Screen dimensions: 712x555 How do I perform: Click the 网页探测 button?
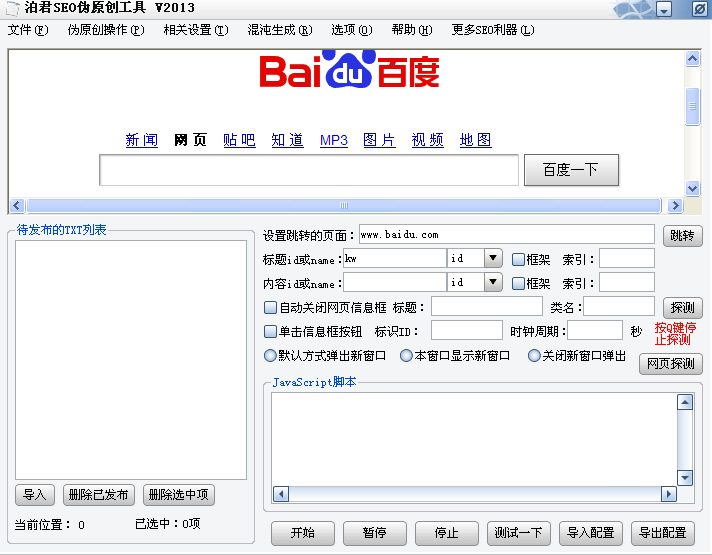coord(671,364)
